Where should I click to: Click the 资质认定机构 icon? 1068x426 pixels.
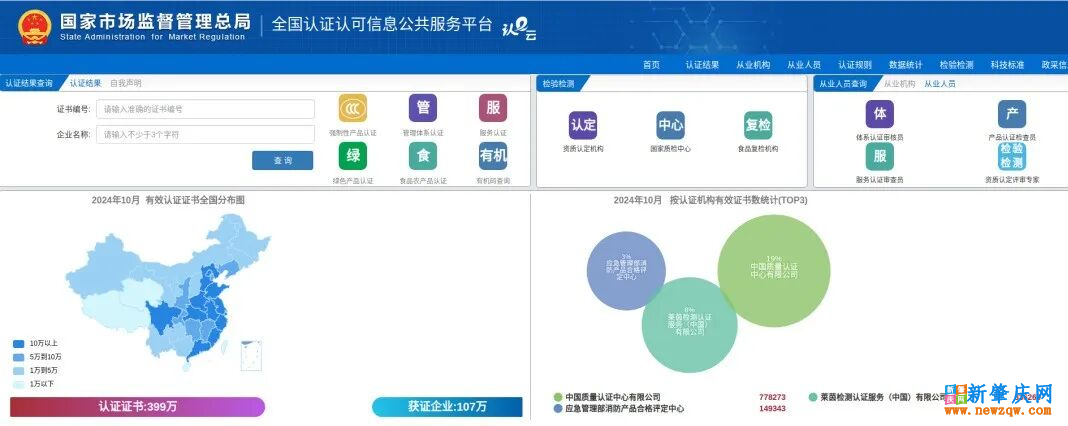click(583, 126)
